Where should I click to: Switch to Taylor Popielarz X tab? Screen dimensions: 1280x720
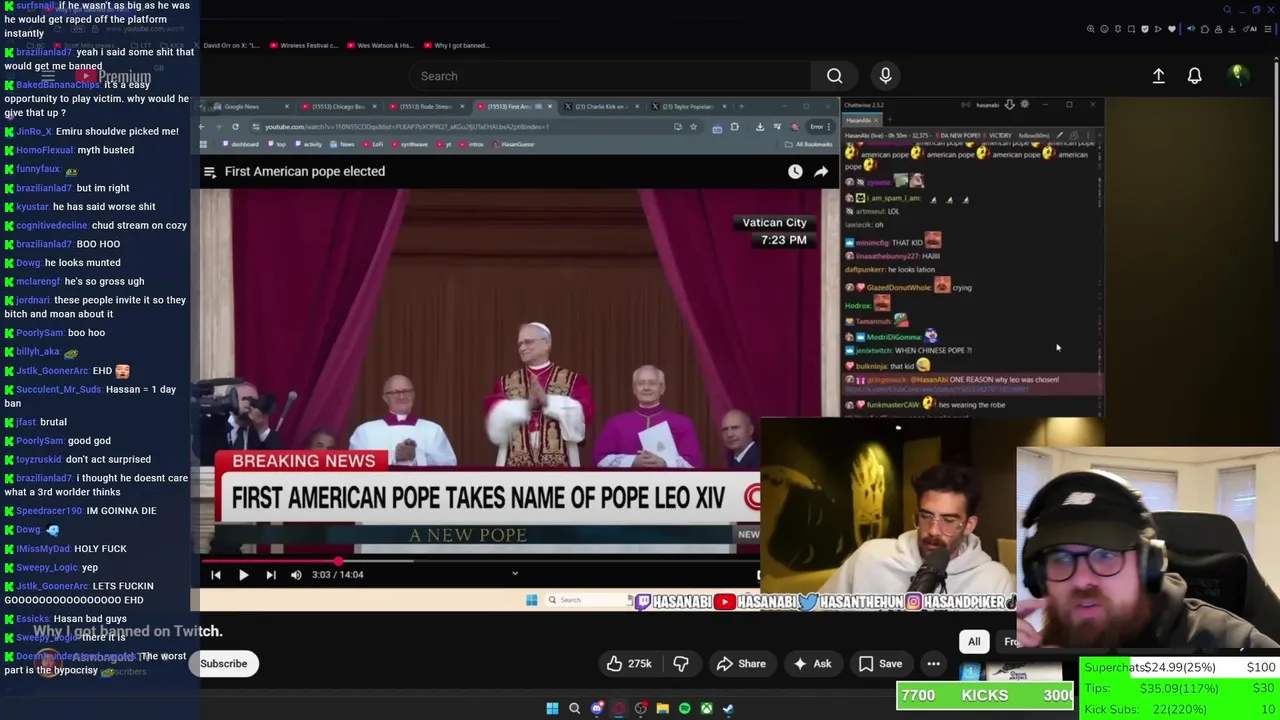(x=690, y=106)
